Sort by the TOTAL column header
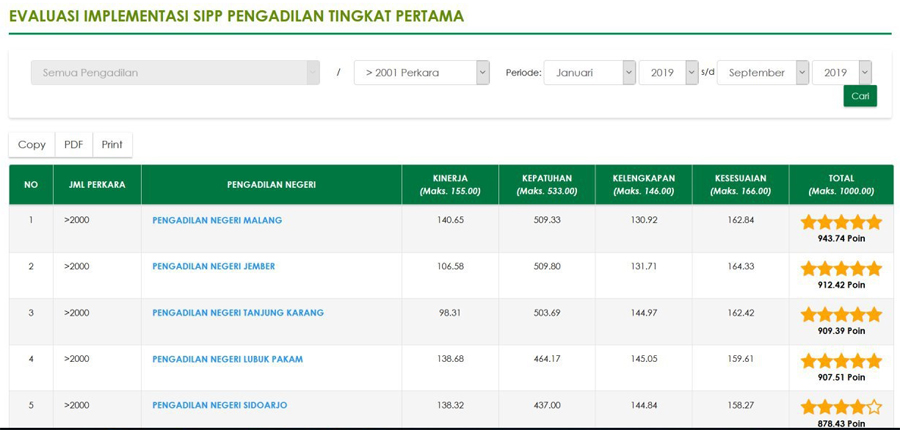The height and width of the screenshot is (430, 900). [x=841, y=185]
